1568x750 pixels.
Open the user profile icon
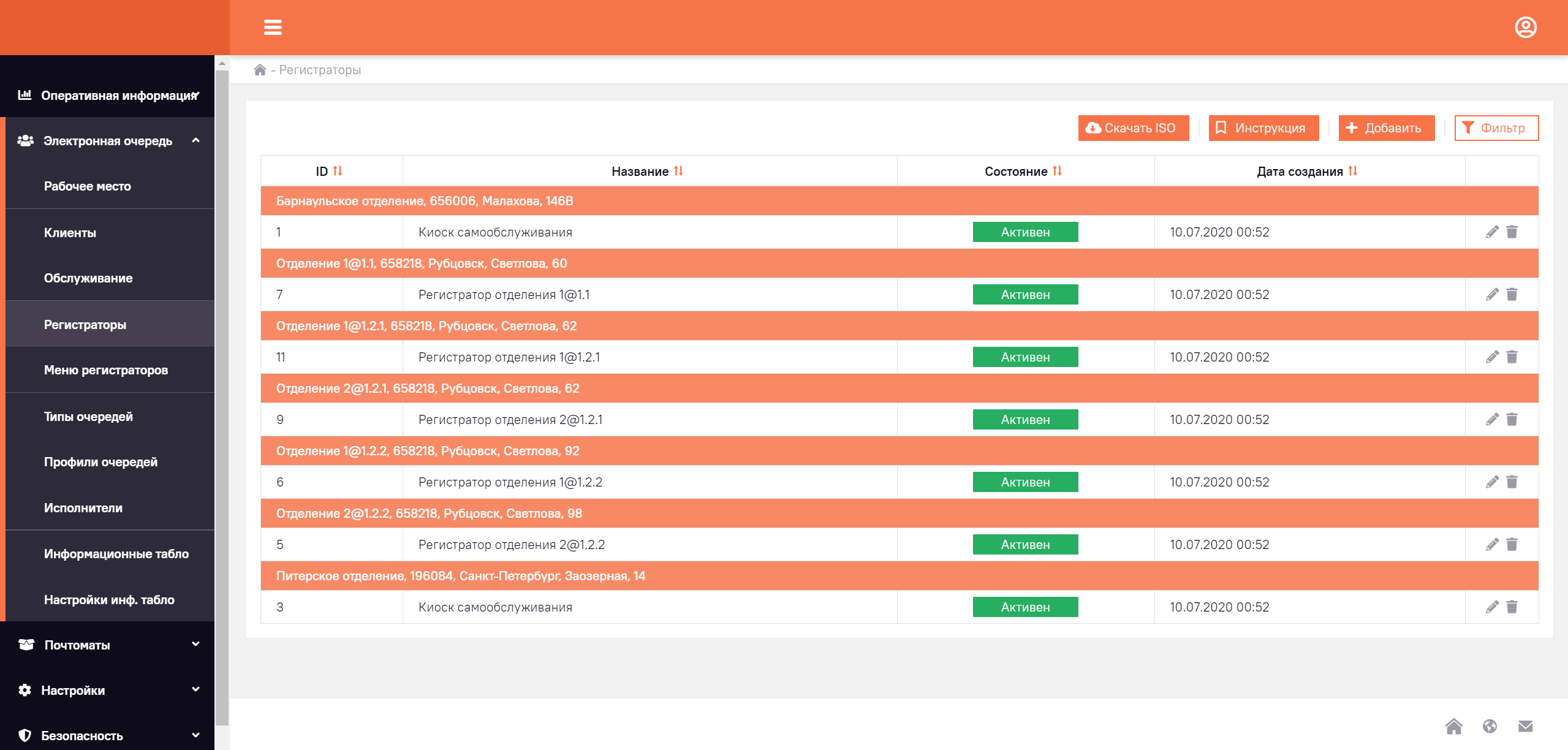tap(1525, 28)
